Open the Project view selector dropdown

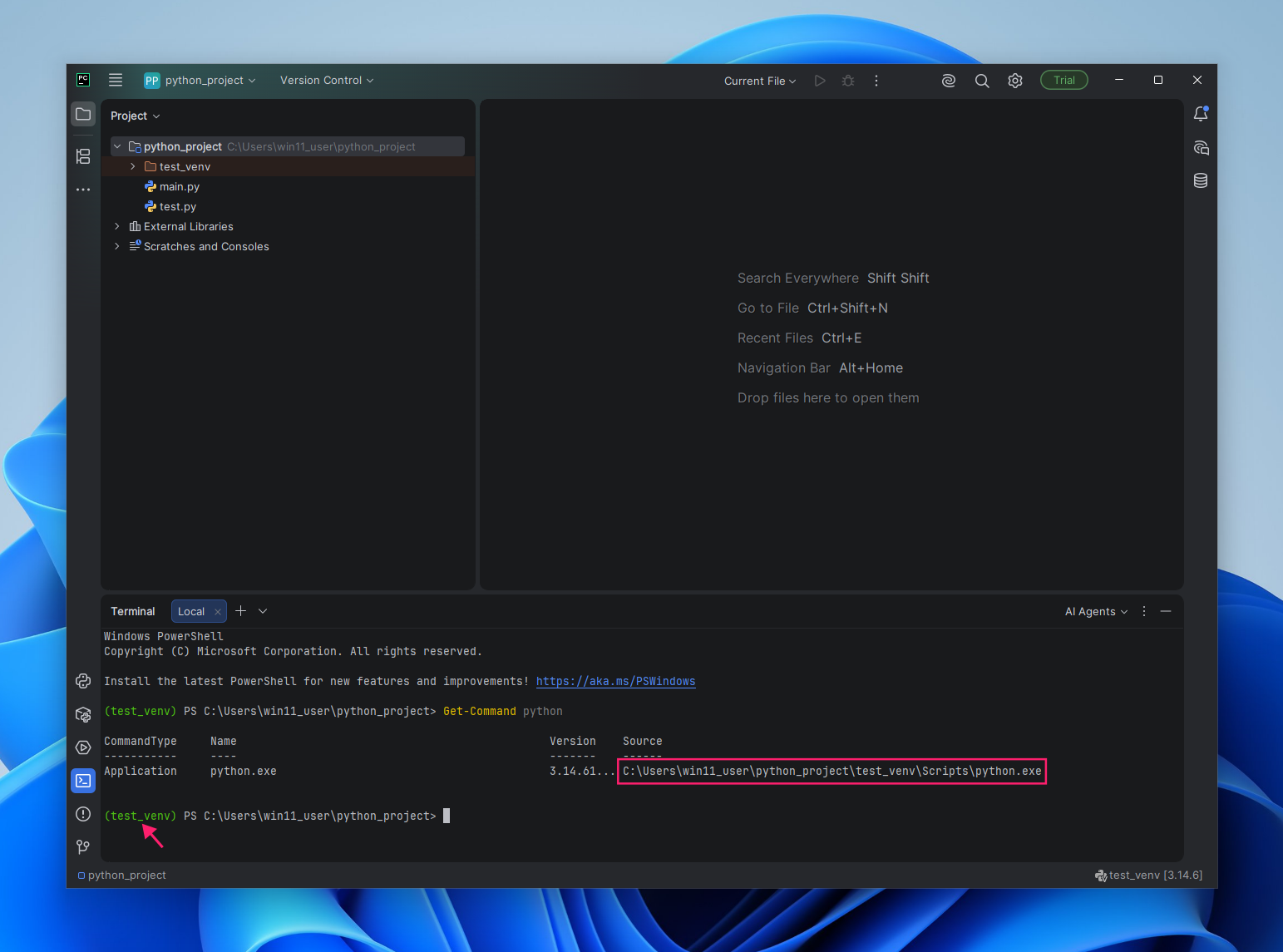(135, 116)
